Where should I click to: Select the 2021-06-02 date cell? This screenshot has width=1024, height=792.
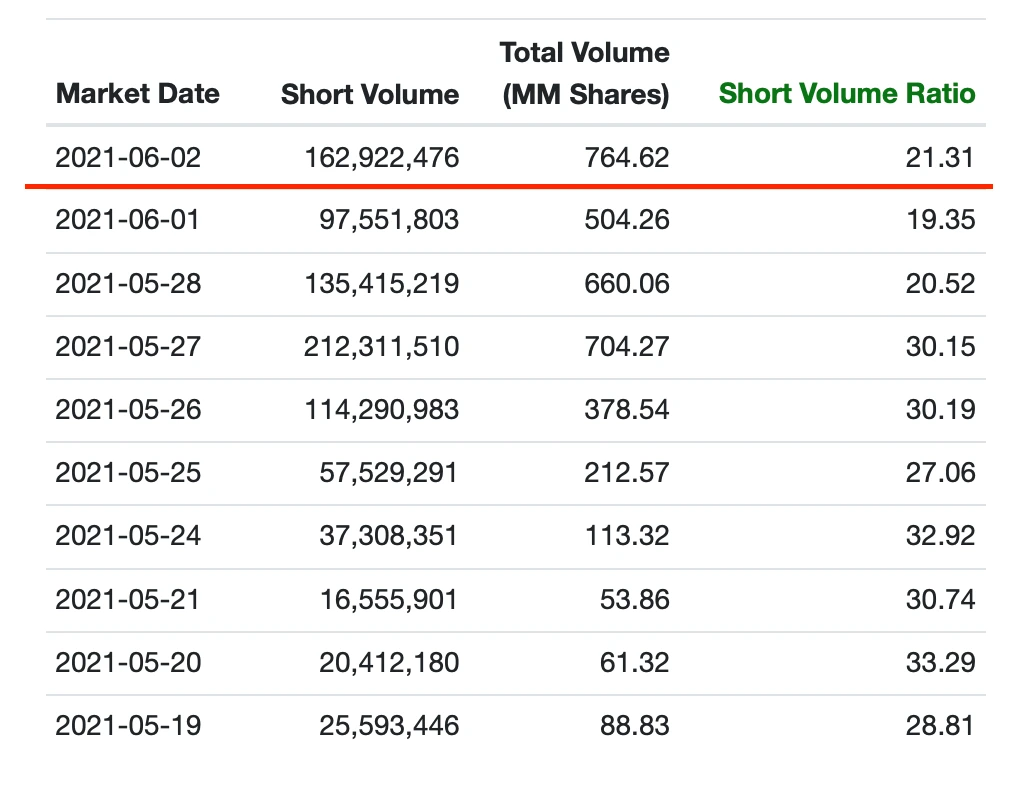128,157
